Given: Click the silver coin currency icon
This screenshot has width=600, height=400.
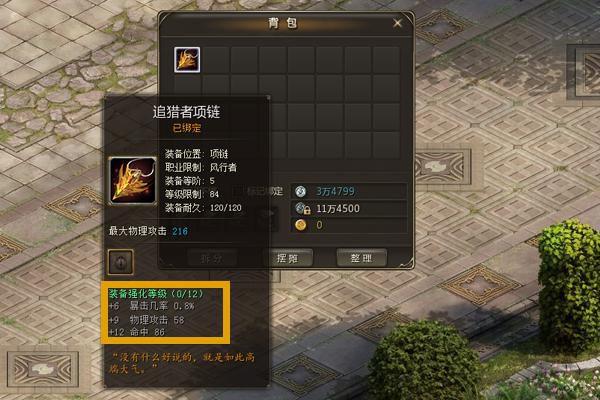Looking at the screenshot, I should [300, 191].
